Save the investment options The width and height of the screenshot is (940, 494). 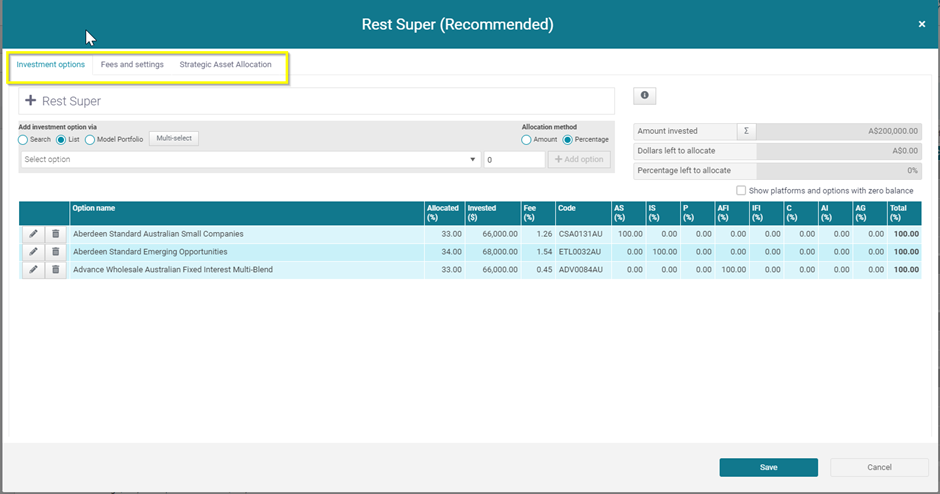769,468
